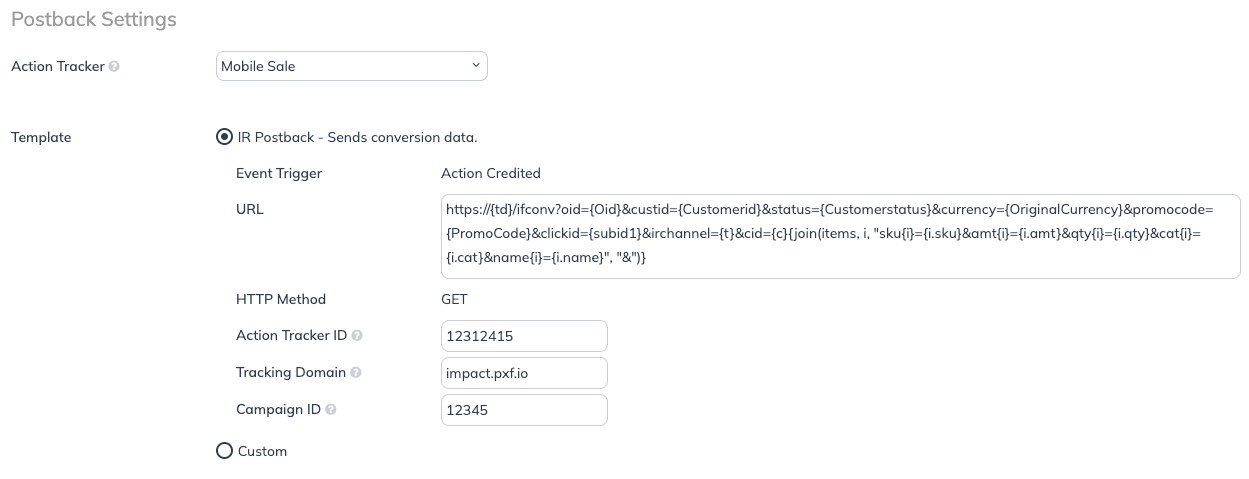Select the IR Postback radio button
1249x479 pixels.
225,137
